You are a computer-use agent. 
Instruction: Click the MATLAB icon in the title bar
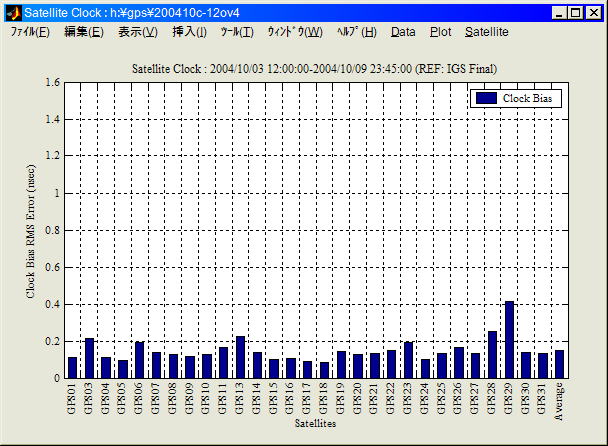point(13,13)
